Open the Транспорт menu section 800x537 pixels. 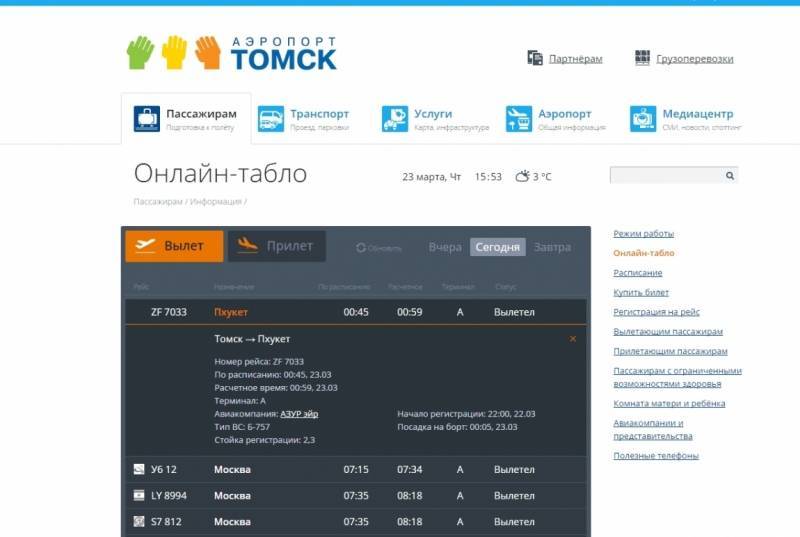click(319, 114)
